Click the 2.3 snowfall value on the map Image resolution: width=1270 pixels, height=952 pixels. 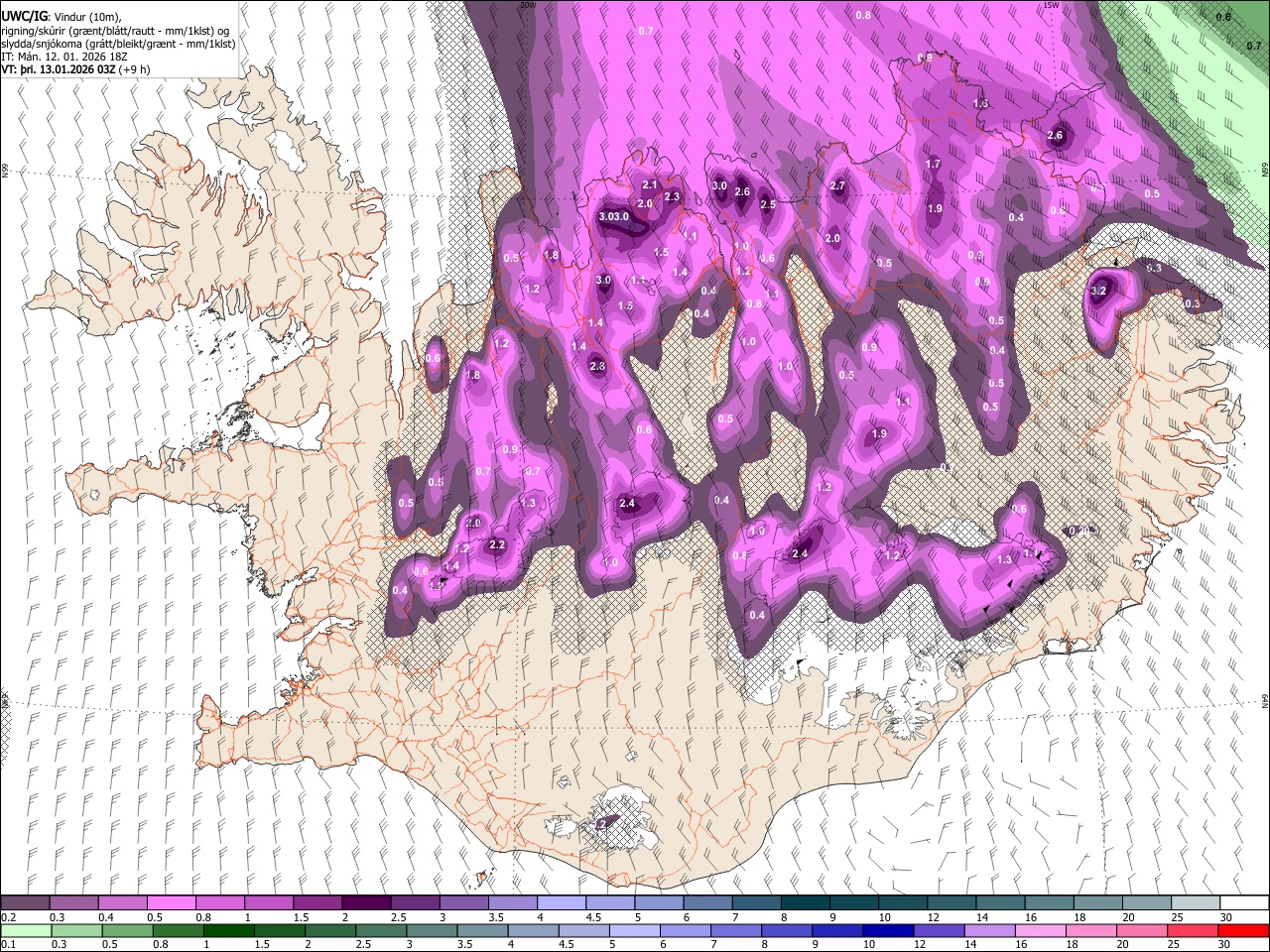672,197
